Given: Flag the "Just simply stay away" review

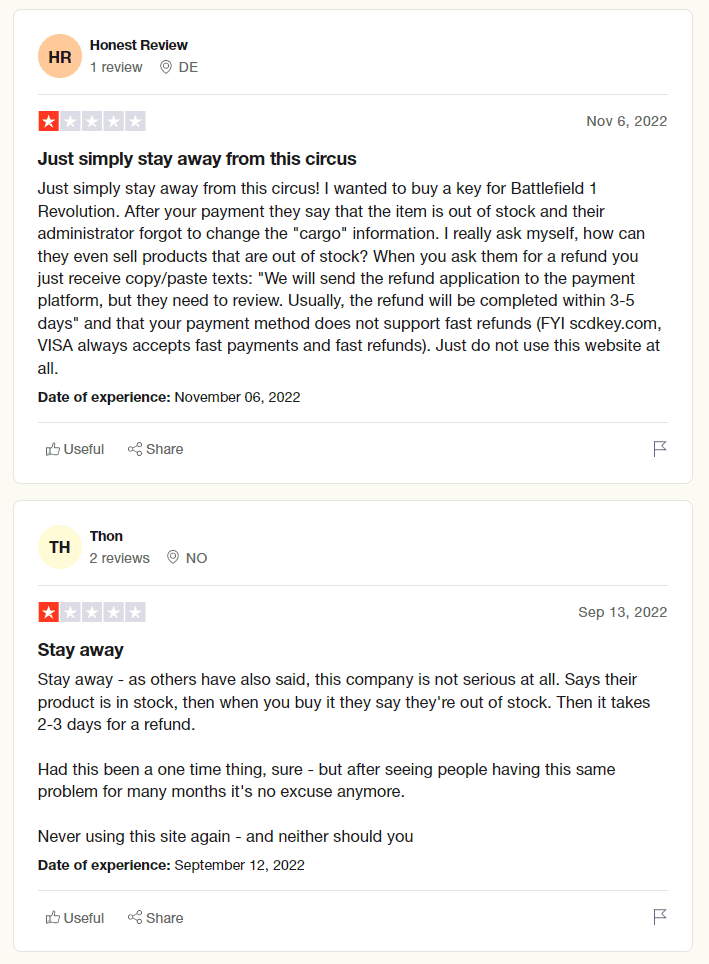Looking at the screenshot, I should 660,448.
